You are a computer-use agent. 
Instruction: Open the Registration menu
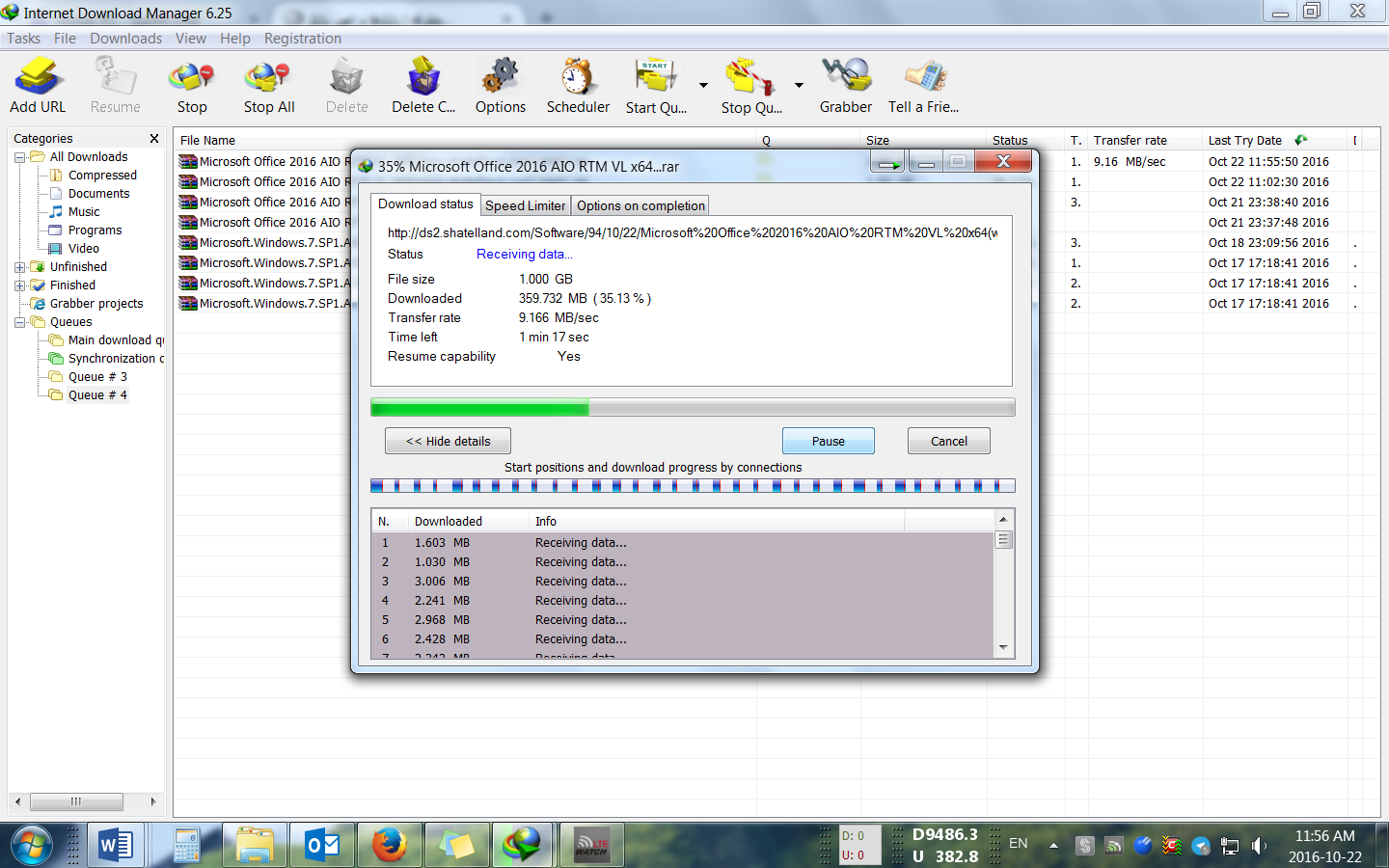(303, 39)
